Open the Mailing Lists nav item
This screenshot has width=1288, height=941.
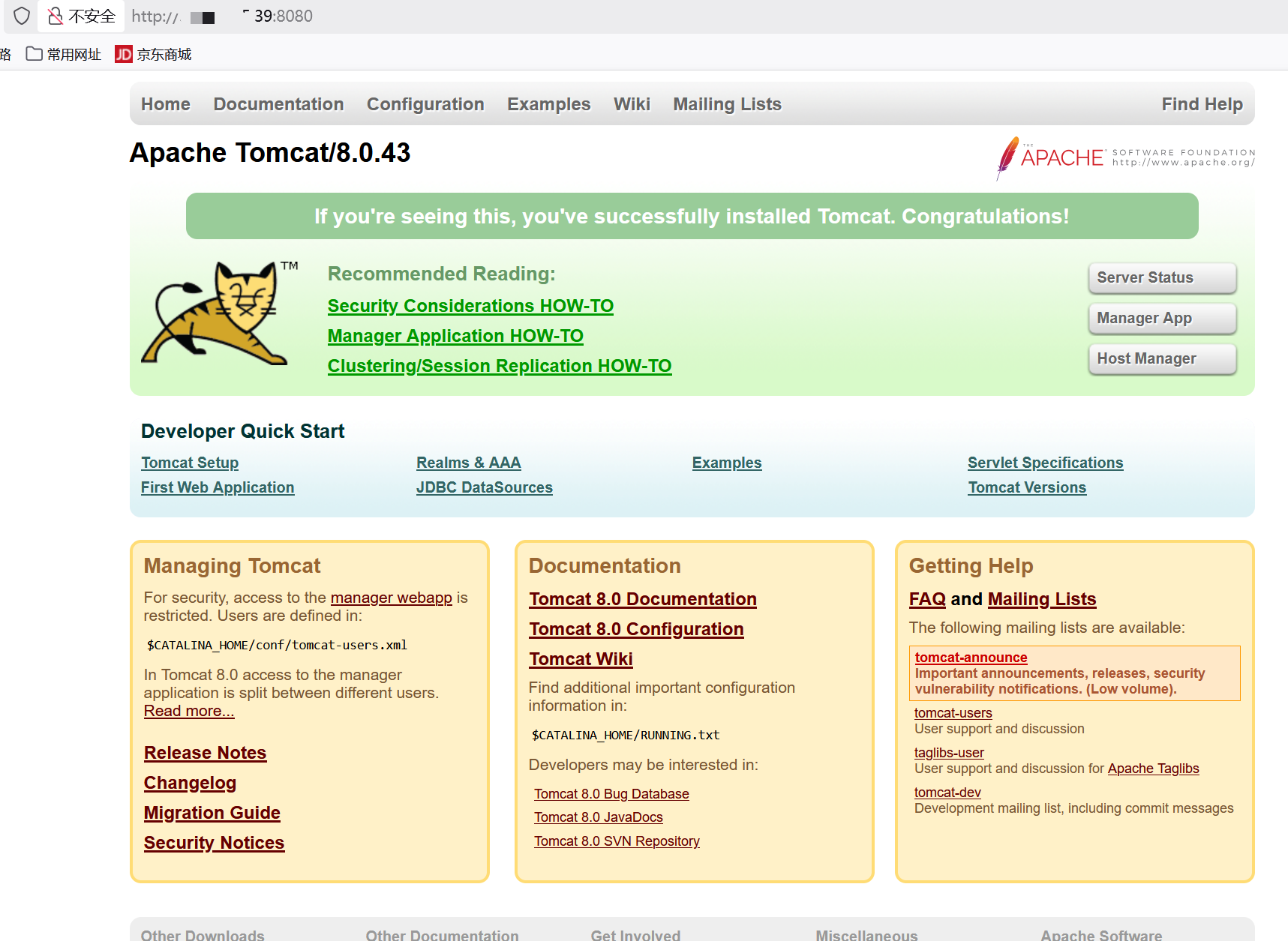click(x=727, y=104)
